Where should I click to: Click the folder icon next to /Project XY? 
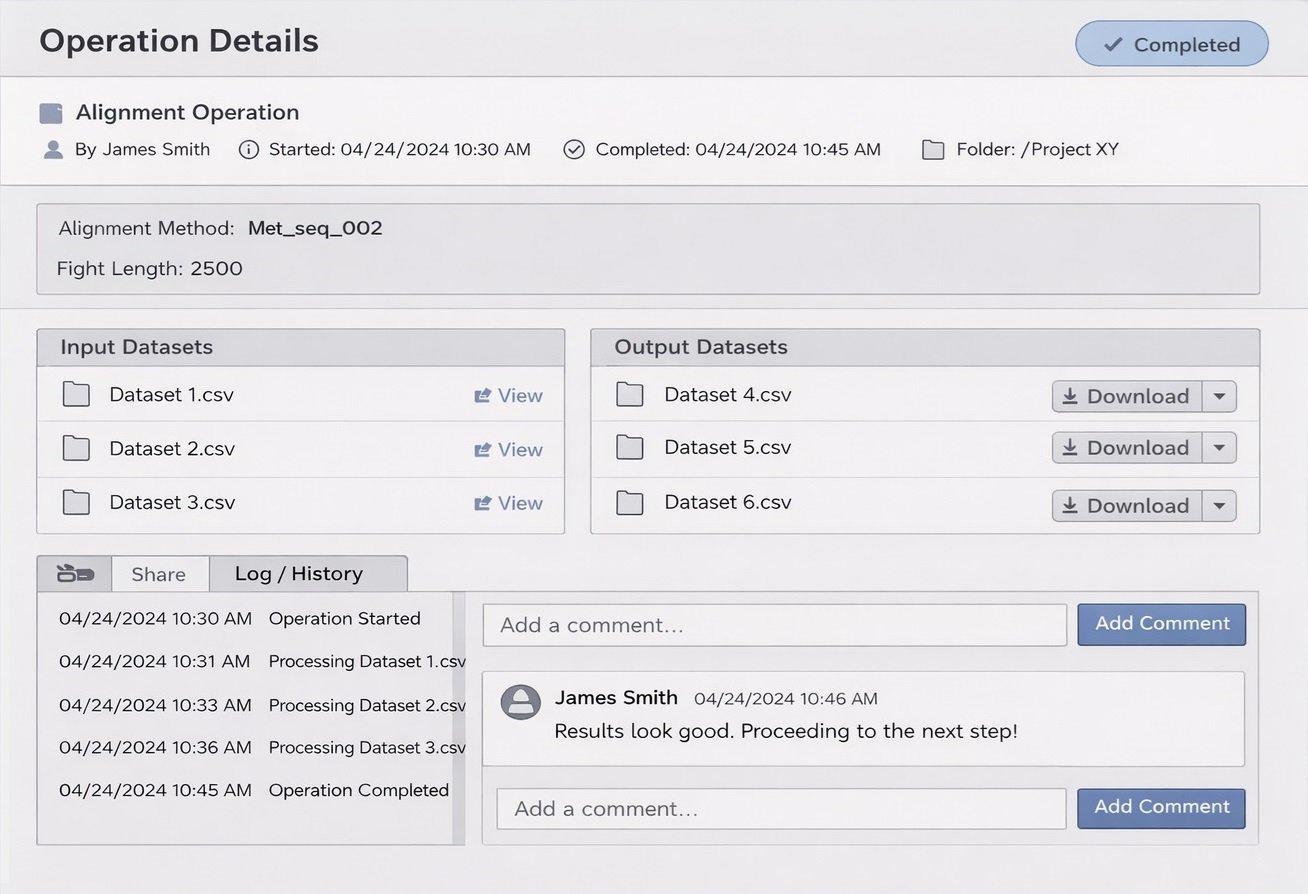pos(932,149)
